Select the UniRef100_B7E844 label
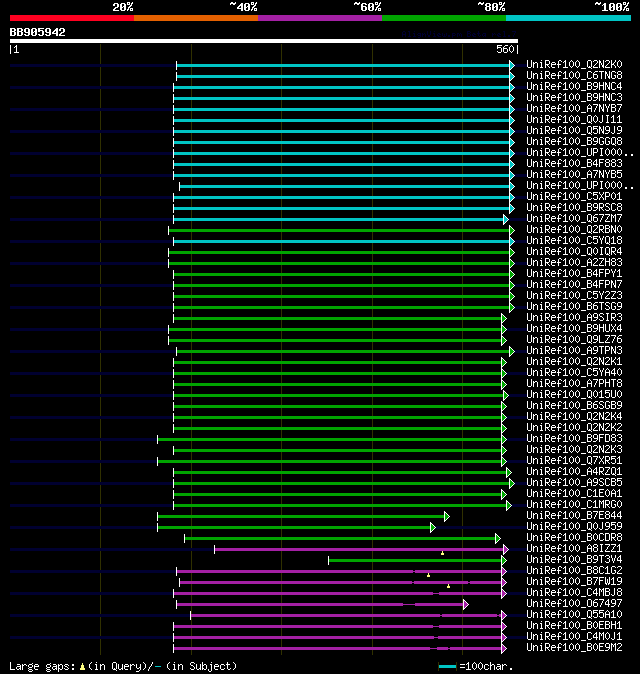The height and width of the screenshot is (674, 640). pyautogui.click(x=574, y=515)
